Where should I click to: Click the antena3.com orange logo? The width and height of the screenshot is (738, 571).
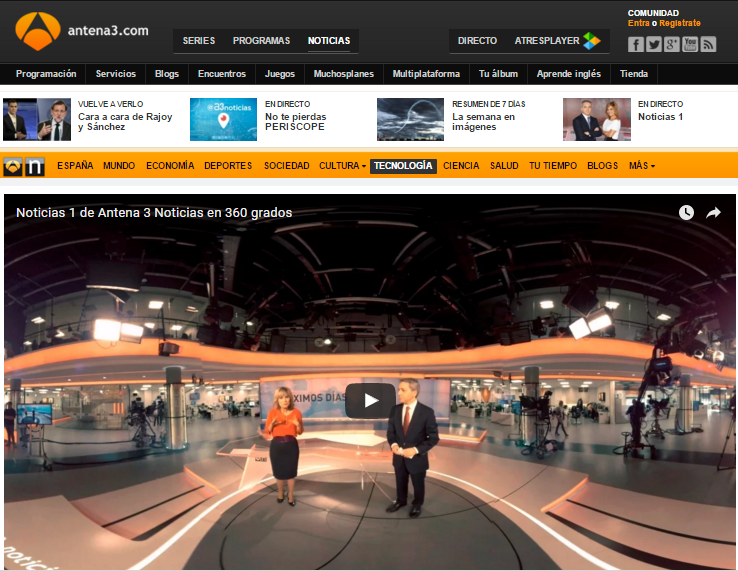coord(38,31)
